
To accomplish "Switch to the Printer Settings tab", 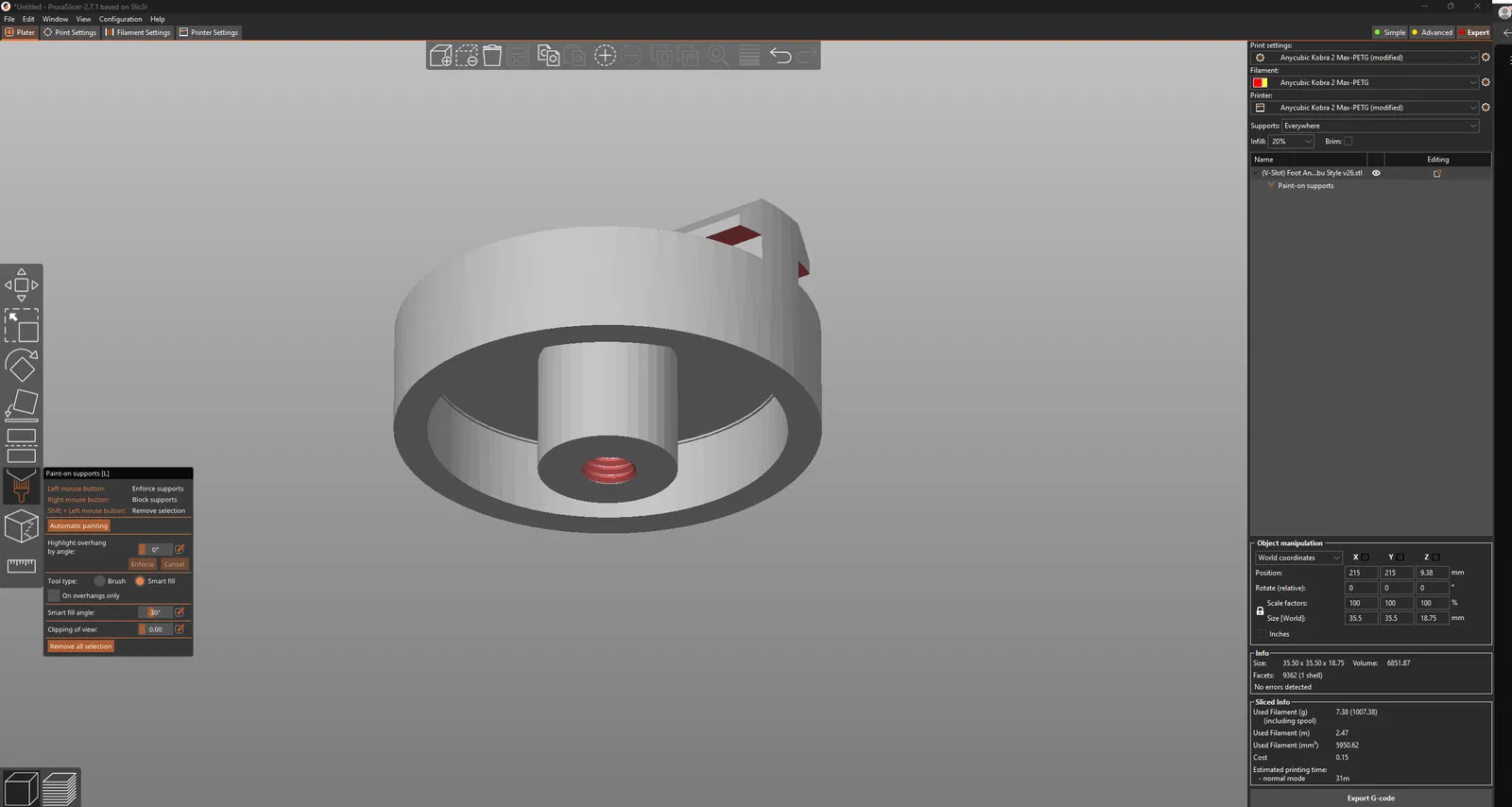I will (x=209, y=32).
